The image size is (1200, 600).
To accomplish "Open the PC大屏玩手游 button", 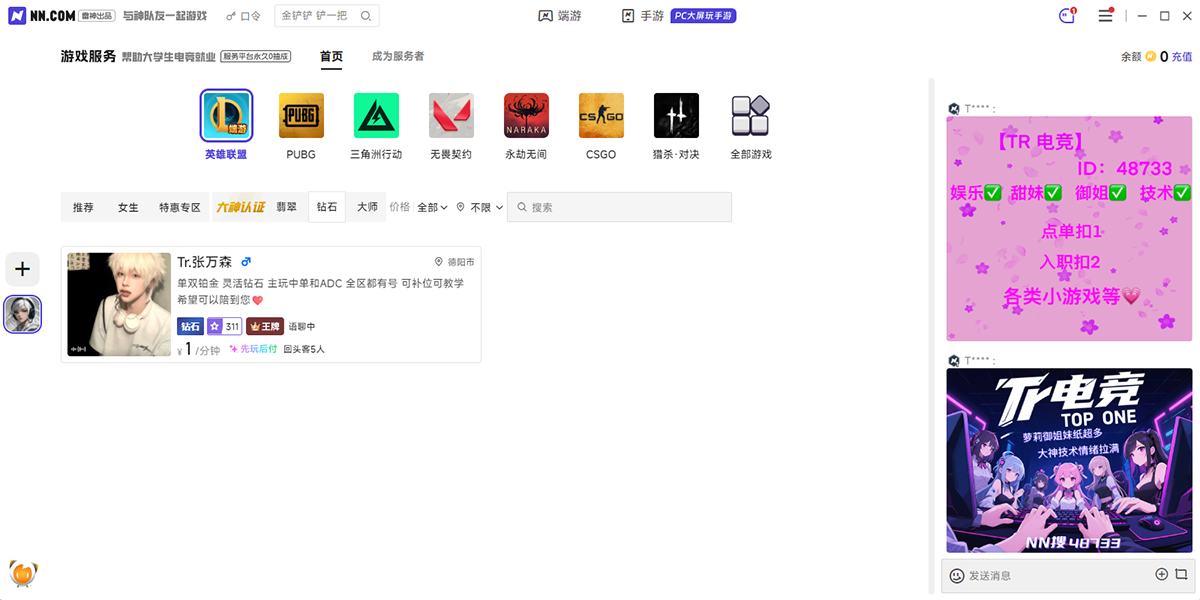I will point(703,15).
